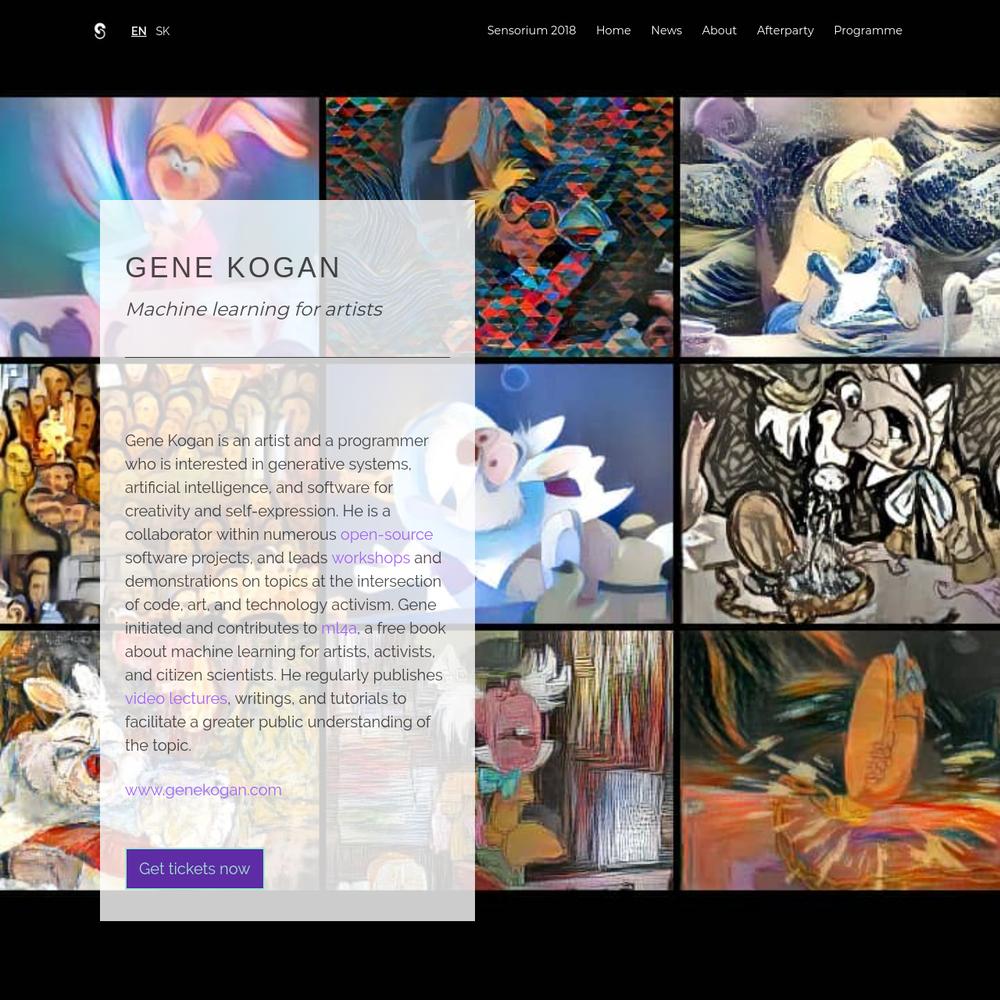Viewport: 1000px width, 1000px height.
Task: Navigate to the Afterparty page
Action: pos(785,30)
